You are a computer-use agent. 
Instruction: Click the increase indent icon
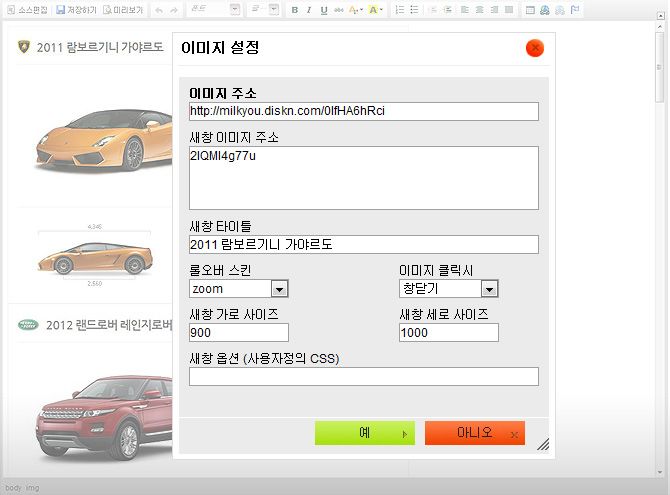(447, 10)
